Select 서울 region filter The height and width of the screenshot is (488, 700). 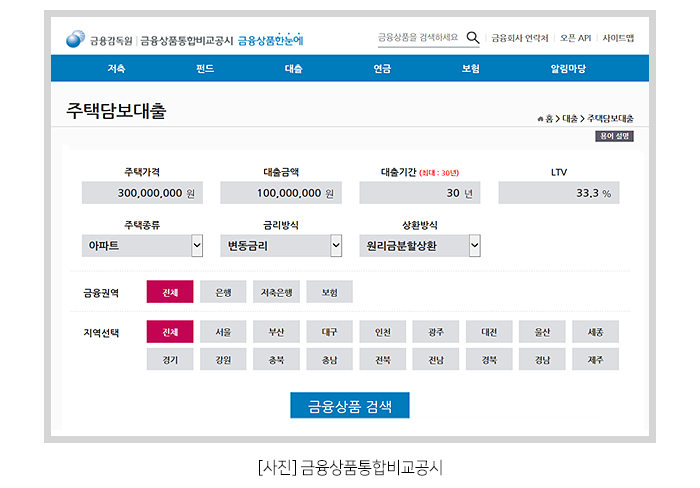(x=223, y=332)
